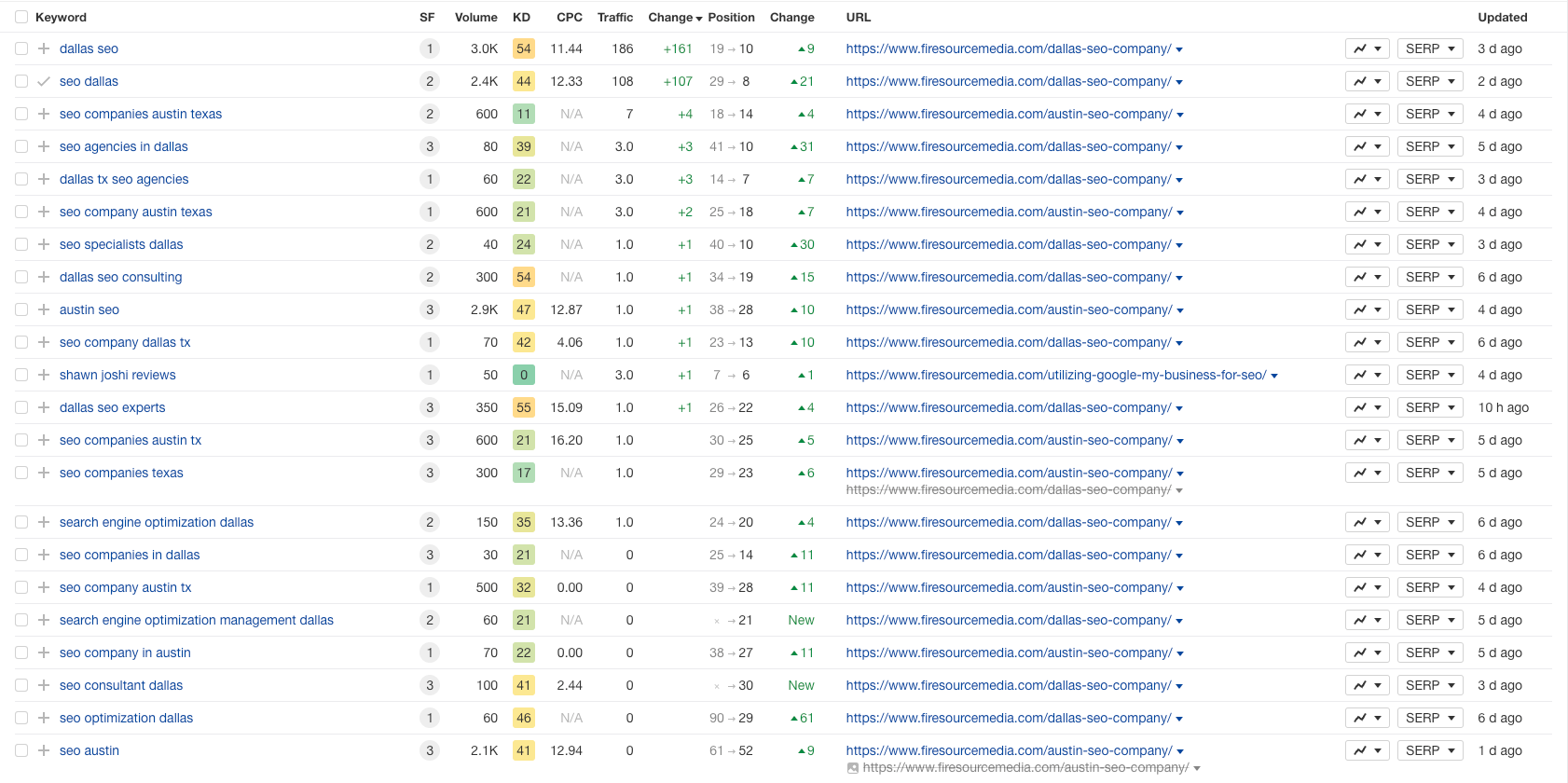
Task: Open SERP dropdown for 'dallas tx seo agencies'
Action: [x=1430, y=179]
